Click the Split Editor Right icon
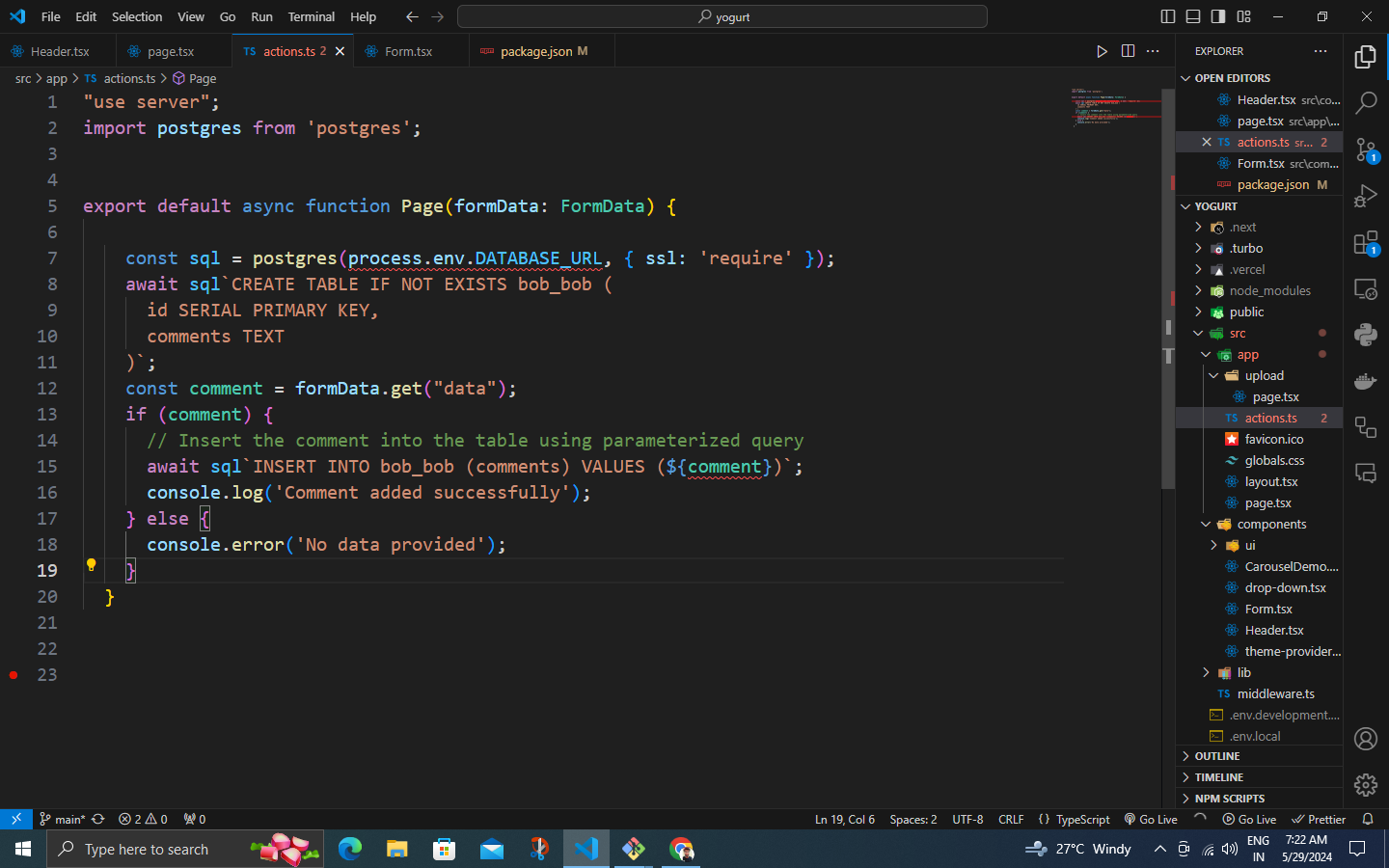Viewport: 1389px width, 868px height. [x=1128, y=51]
